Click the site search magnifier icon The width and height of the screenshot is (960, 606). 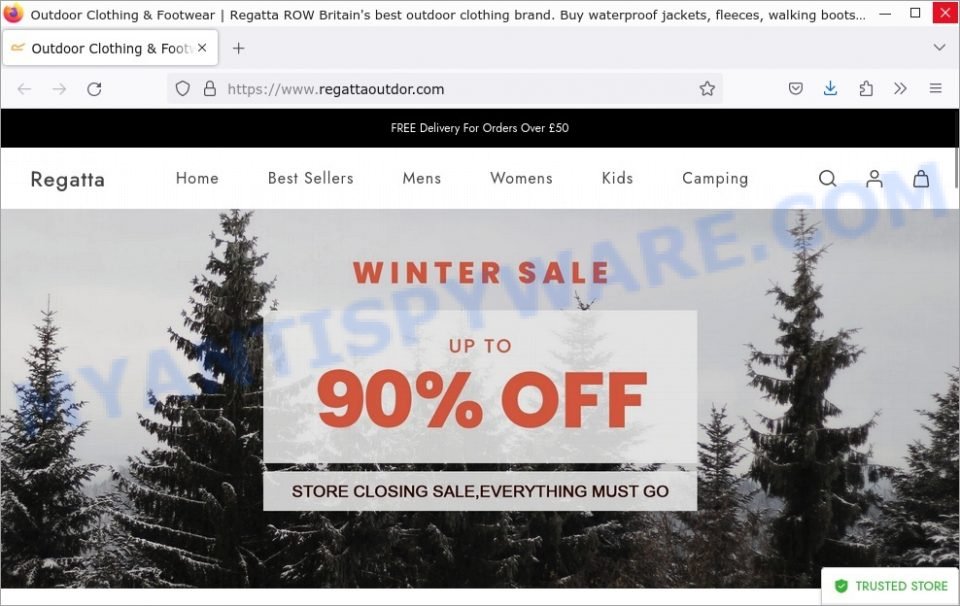tap(827, 178)
